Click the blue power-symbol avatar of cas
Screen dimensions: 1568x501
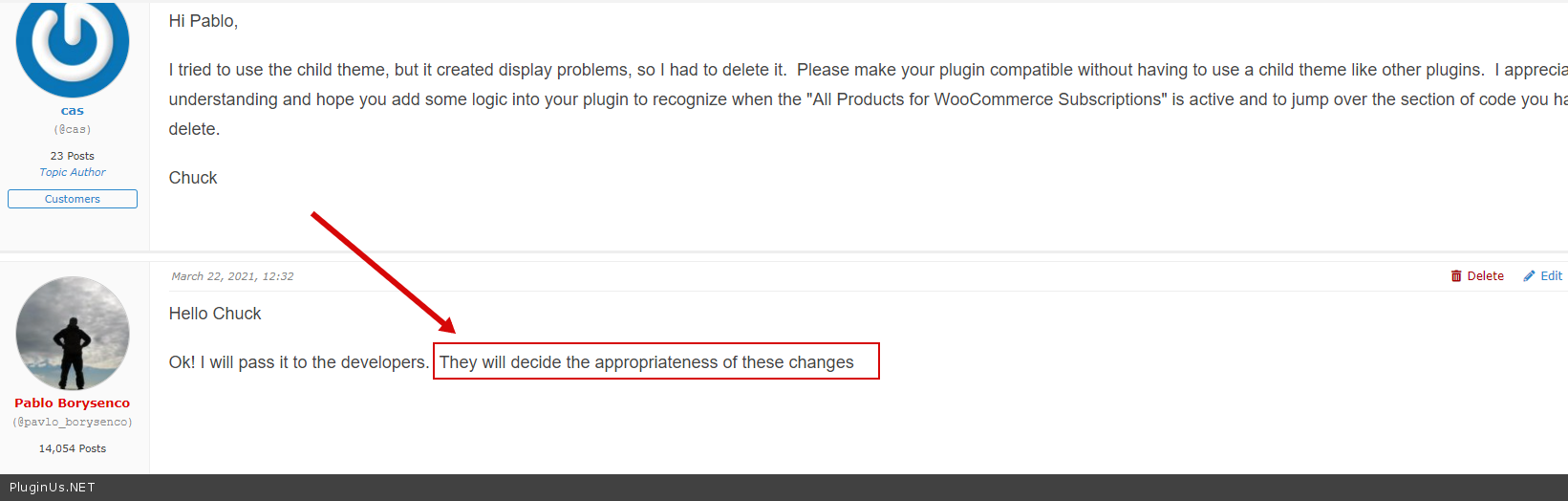73,45
